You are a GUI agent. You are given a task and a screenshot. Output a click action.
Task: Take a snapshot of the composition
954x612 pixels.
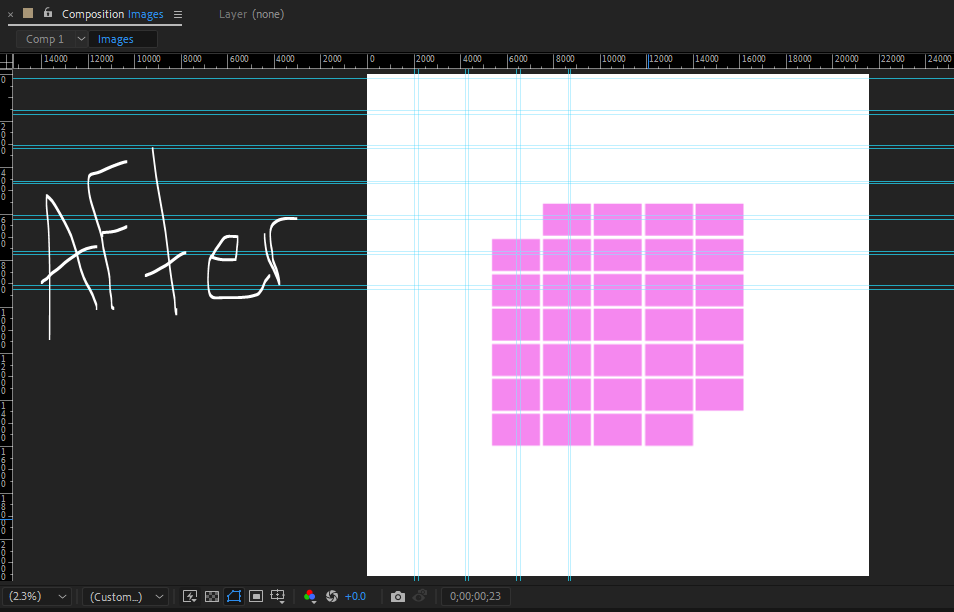coord(397,596)
